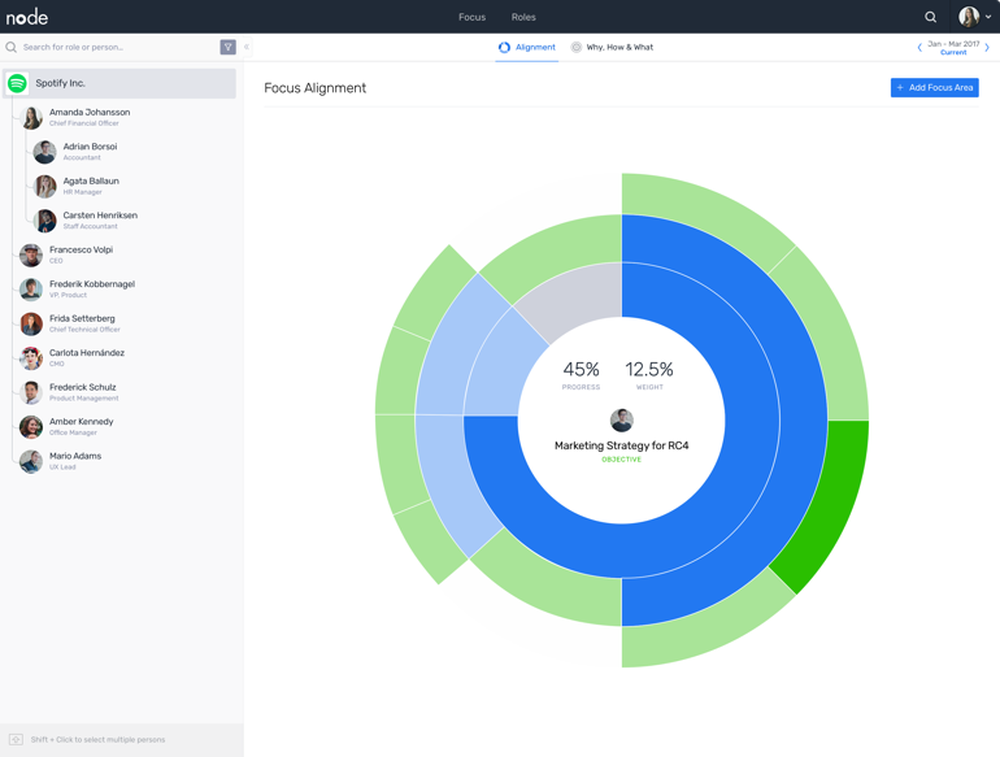Image resolution: width=1000 pixels, height=757 pixels.
Task: Click Frederick Schulz's avatar
Action: click(31, 393)
